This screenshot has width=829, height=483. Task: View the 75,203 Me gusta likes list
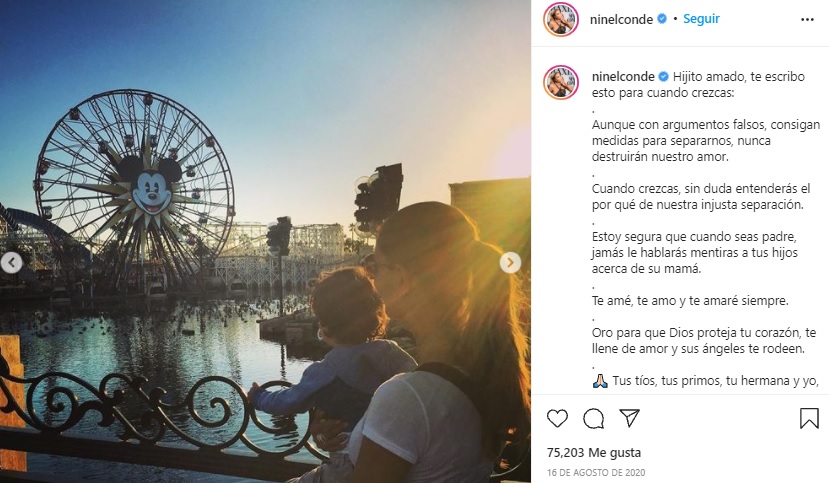click(x=594, y=452)
